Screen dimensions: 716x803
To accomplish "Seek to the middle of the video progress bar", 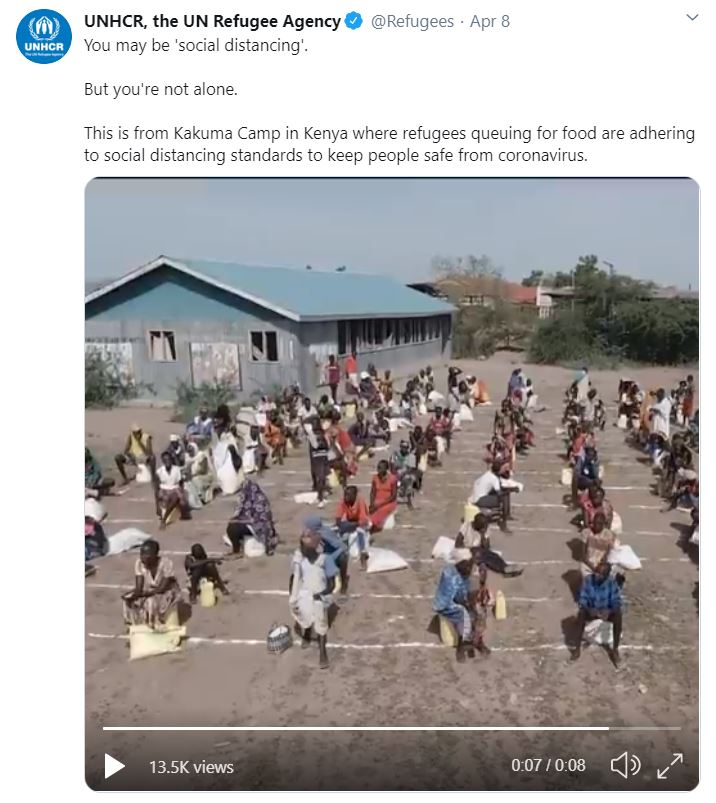I will (392, 728).
